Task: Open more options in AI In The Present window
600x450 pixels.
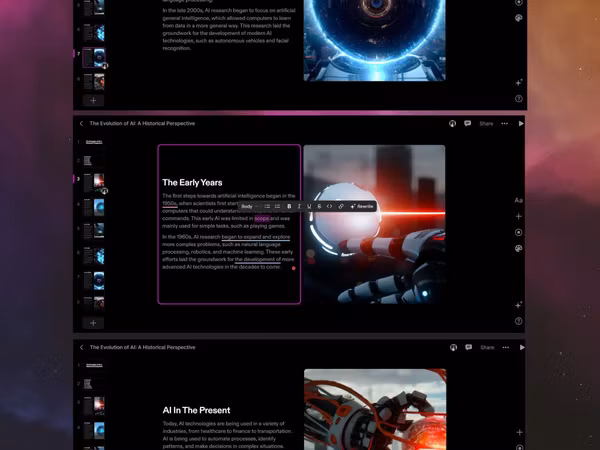Action: click(505, 347)
